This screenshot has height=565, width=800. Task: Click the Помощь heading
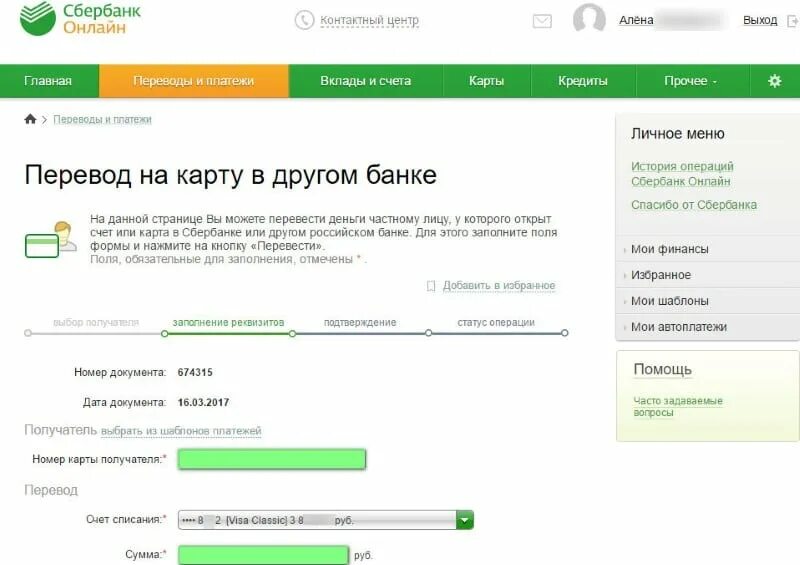coord(662,370)
